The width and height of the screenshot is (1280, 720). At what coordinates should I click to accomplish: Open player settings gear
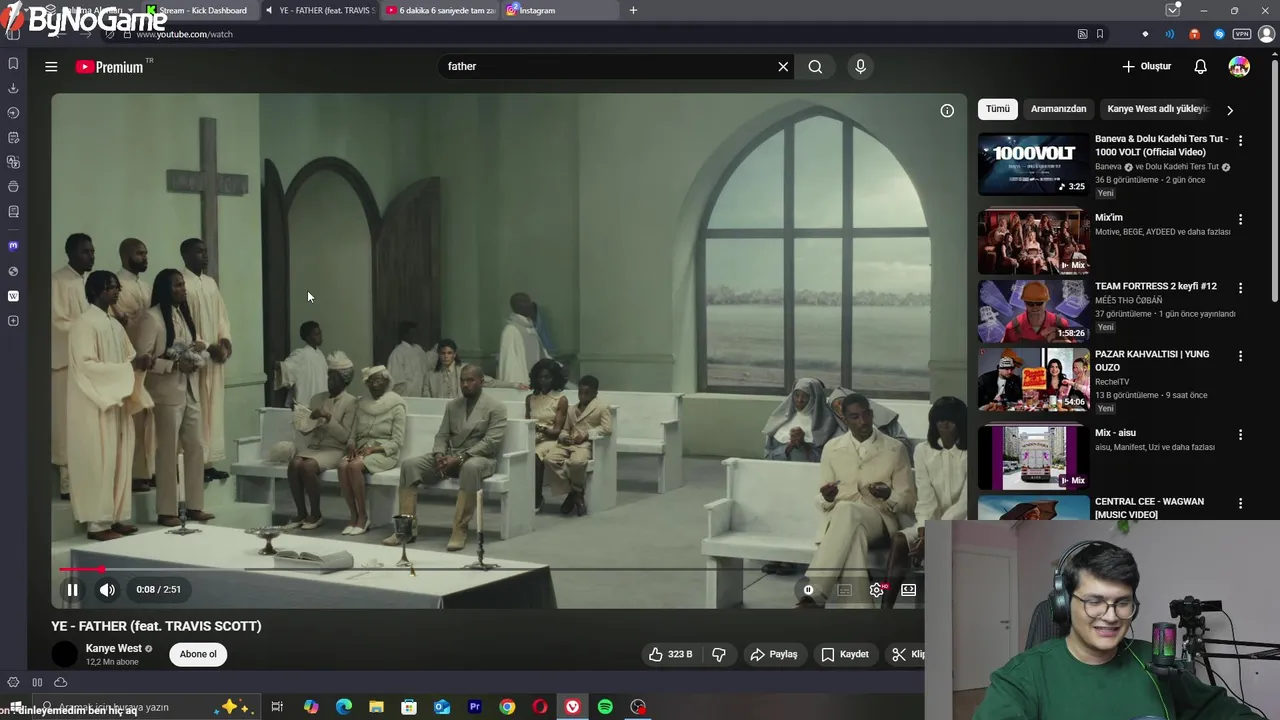pyautogui.click(x=876, y=590)
